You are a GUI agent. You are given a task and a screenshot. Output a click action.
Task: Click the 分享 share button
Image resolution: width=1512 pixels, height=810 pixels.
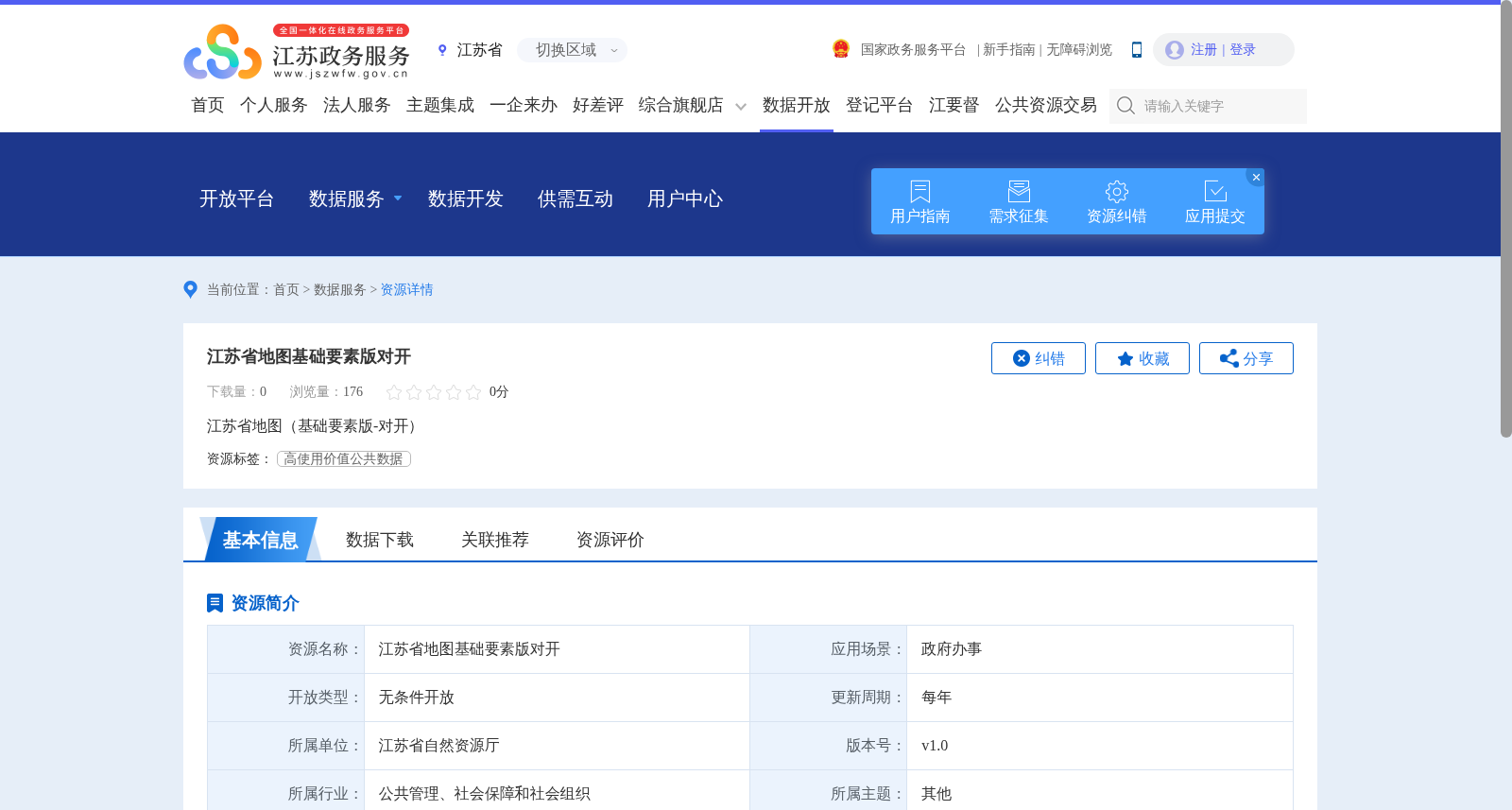click(1246, 358)
